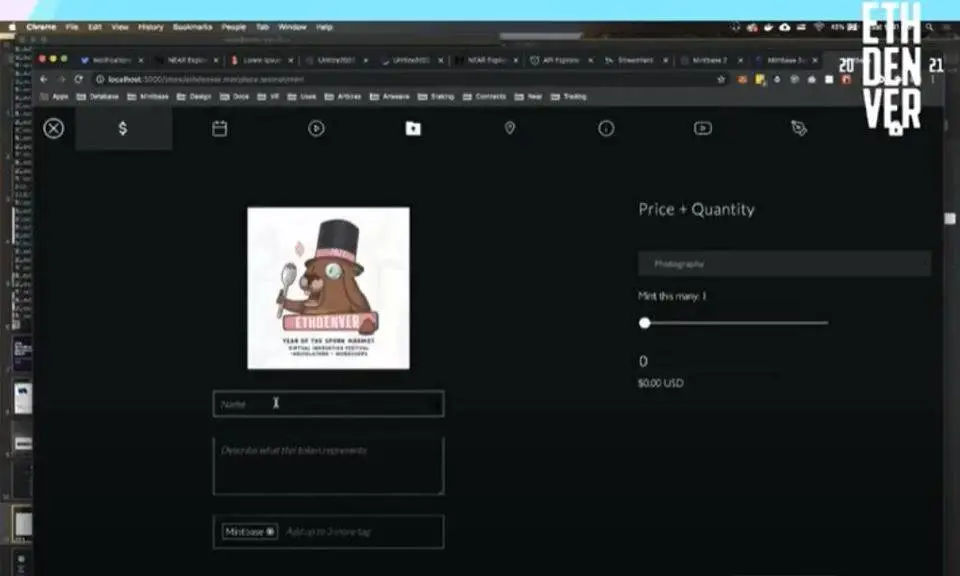Open the pen nib icon section
The image size is (960, 576).
(x=799, y=128)
